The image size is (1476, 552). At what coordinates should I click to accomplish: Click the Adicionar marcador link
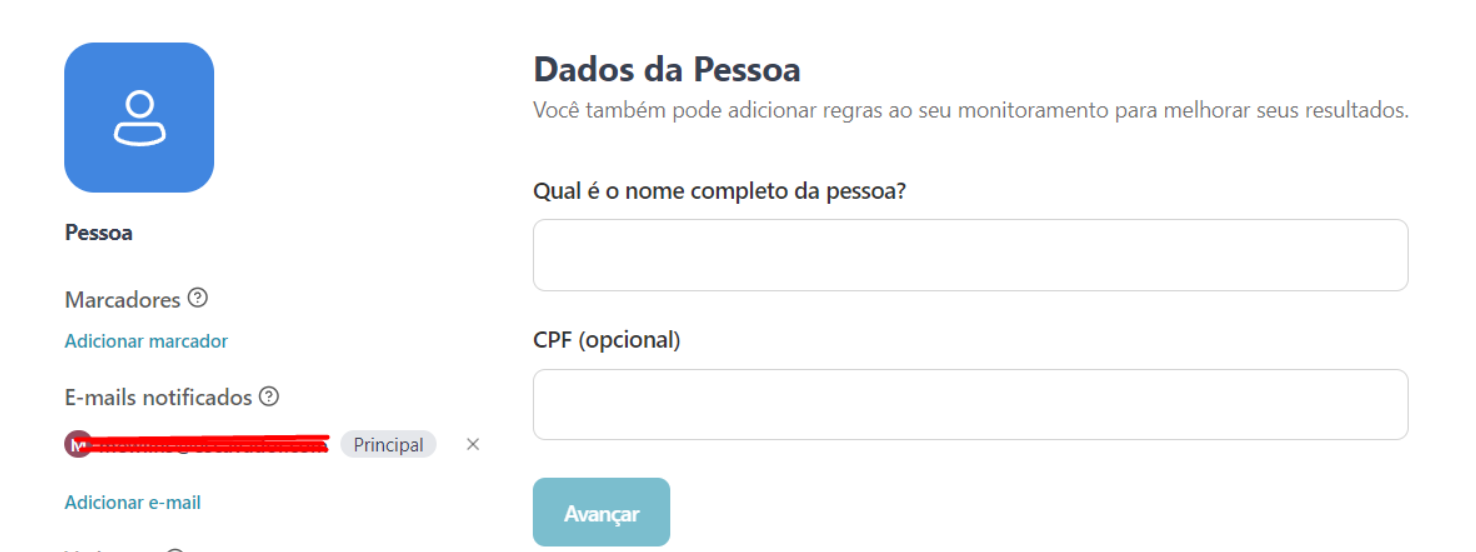click(x=146, y=341)
